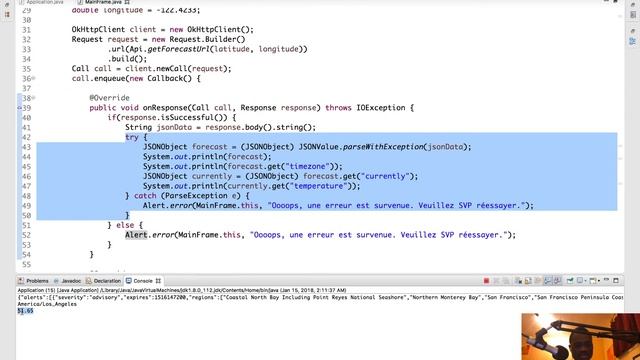Screen dimensions: 640x360
Task: Open the Declaration tab
Action: 104,281
